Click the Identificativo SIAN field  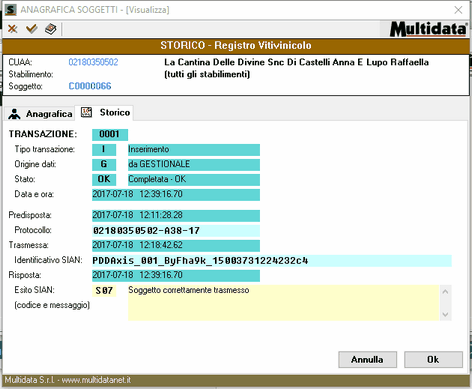point(272,261)
